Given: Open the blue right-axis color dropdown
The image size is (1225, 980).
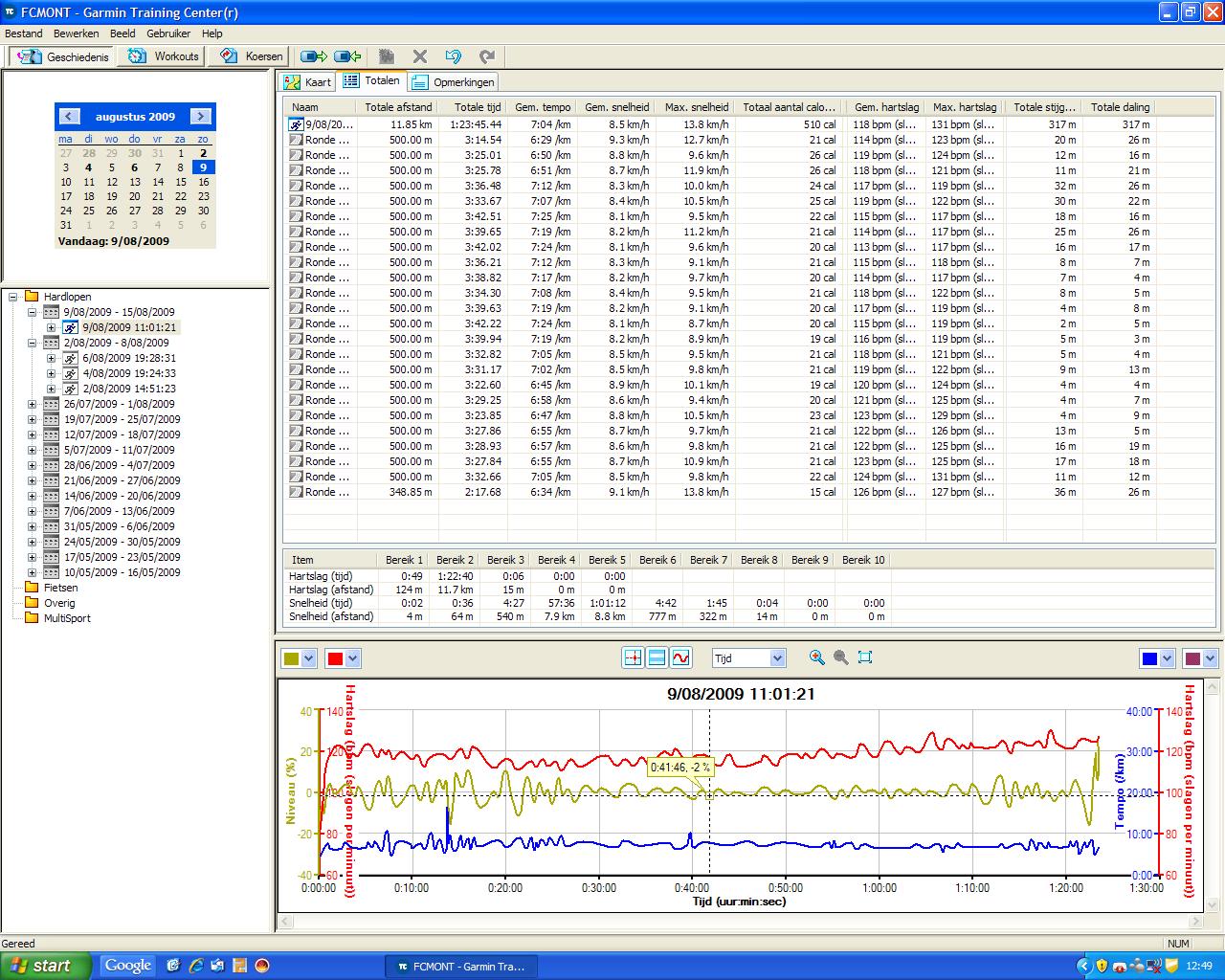Looking at the screenshot, I should [1167, 658].
